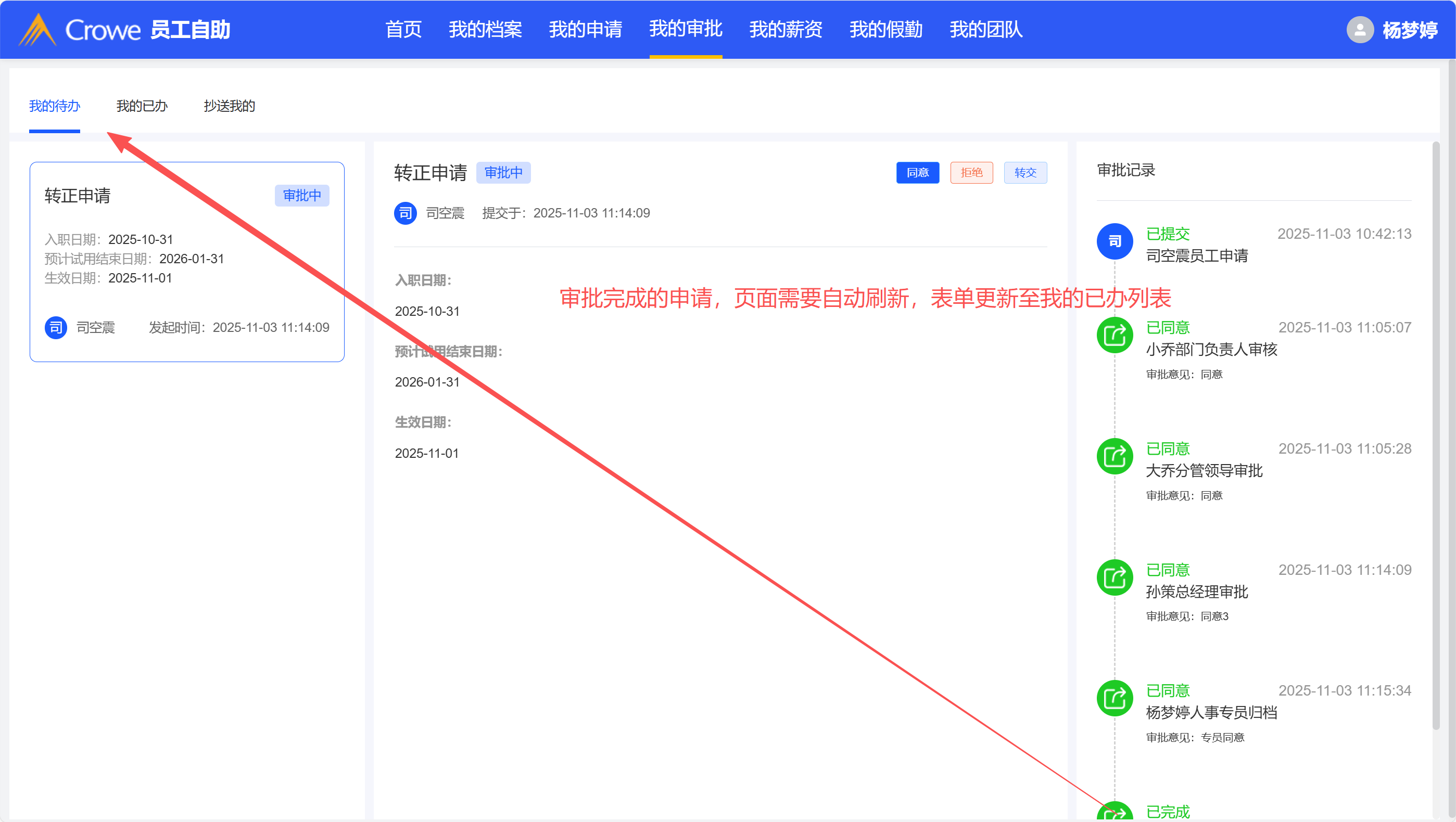Image resolution: width=1456 pixels, height=822 pixels.
Task: Select the 我的待办 tab
Action: pyautogui.click(x=54, y=106)
